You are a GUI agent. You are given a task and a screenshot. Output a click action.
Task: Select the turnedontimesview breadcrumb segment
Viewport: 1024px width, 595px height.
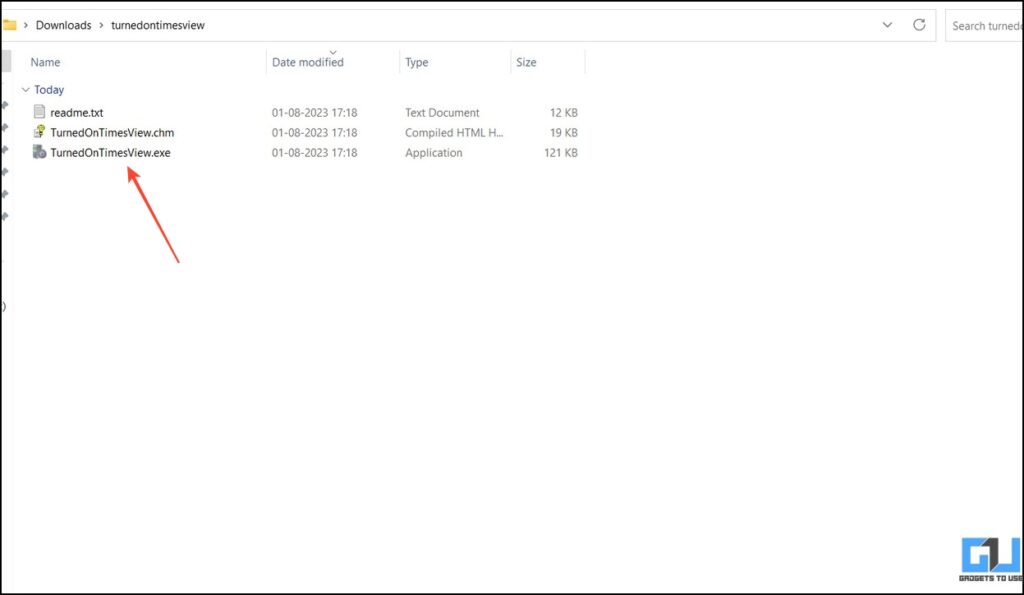point(157,24)
